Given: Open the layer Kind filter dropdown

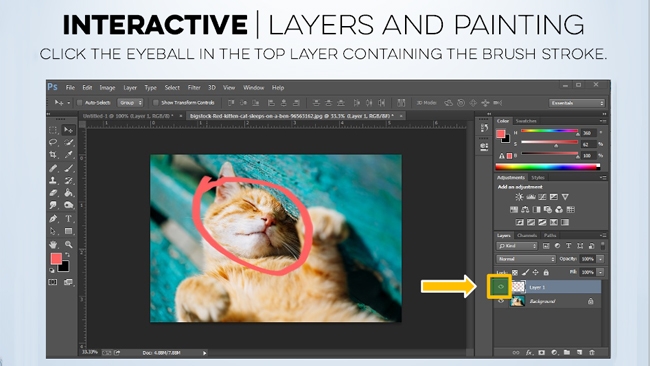Looking at the screenshot, I should [x=517, y=246].
